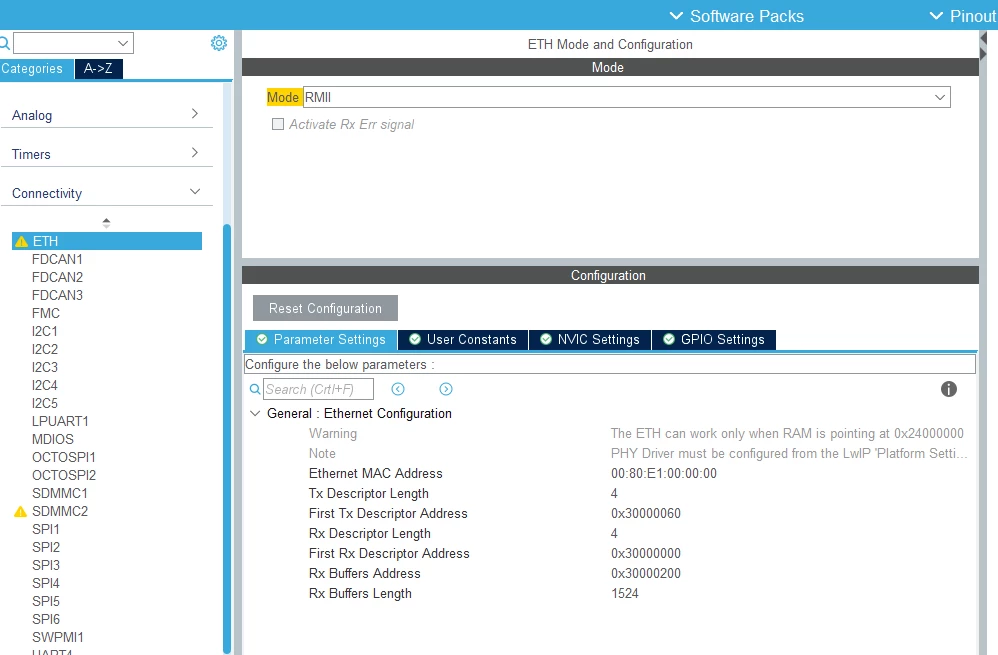Enable Activate Rx Err signal checkbox

pos(278,124)
